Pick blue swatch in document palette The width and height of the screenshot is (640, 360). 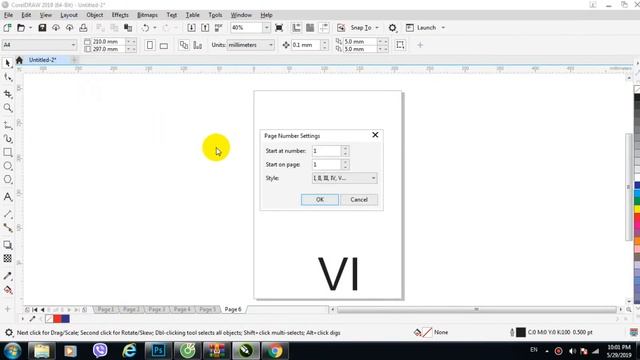tap(65, 319)
